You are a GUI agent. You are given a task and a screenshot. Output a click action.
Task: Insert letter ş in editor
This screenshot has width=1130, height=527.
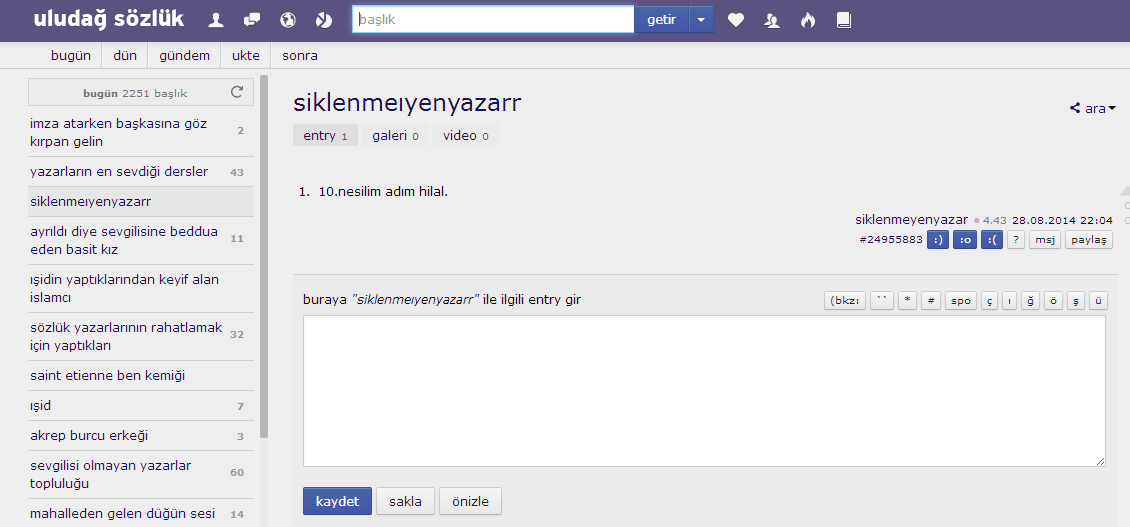1075,301
